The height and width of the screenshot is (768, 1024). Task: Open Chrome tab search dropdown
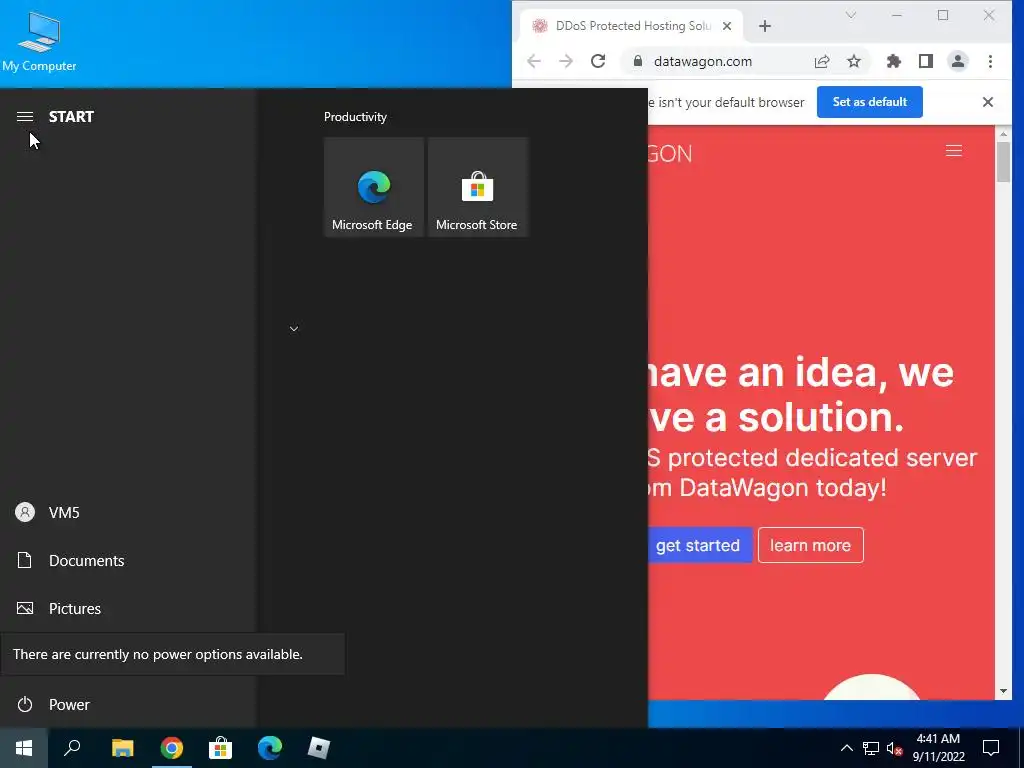pyautogui.click(x=850, y=15)
